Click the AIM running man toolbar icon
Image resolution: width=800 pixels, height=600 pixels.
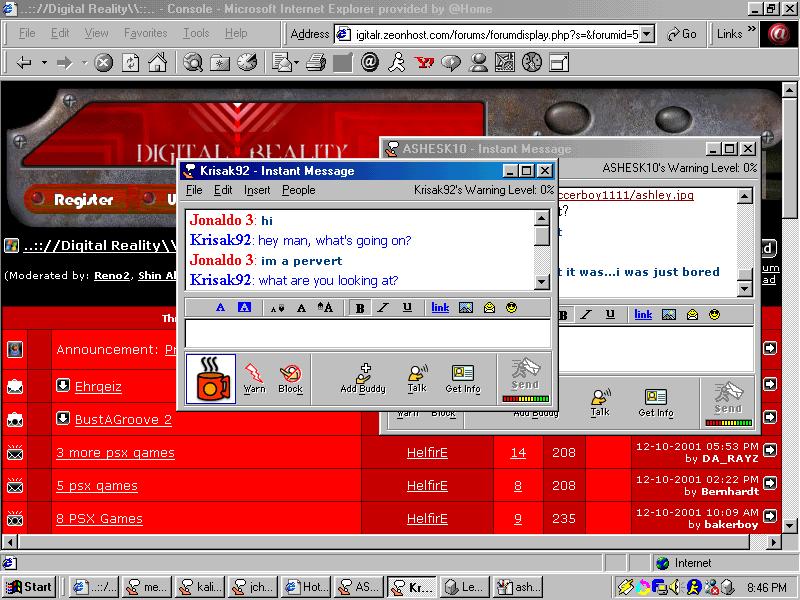(x=396, y=63)
